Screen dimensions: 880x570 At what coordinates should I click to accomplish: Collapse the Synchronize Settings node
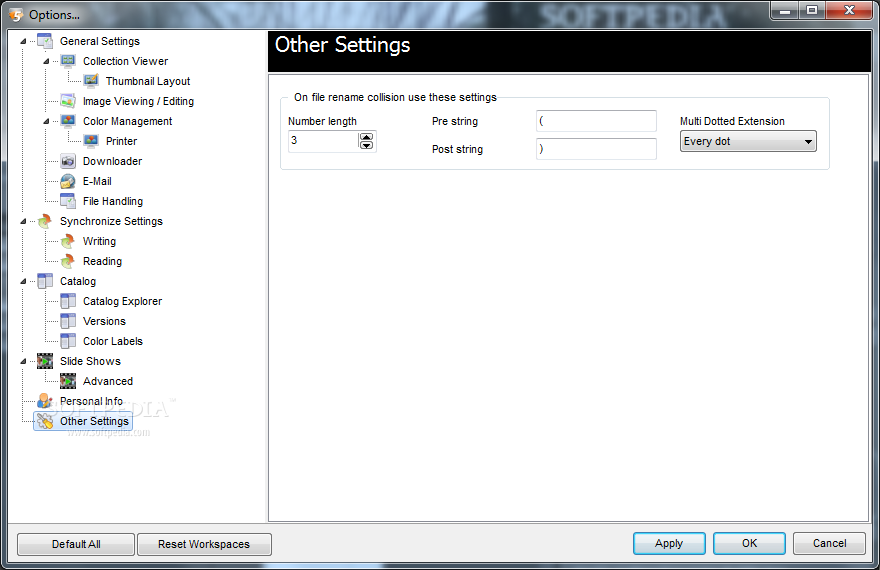tap(23, 221)
